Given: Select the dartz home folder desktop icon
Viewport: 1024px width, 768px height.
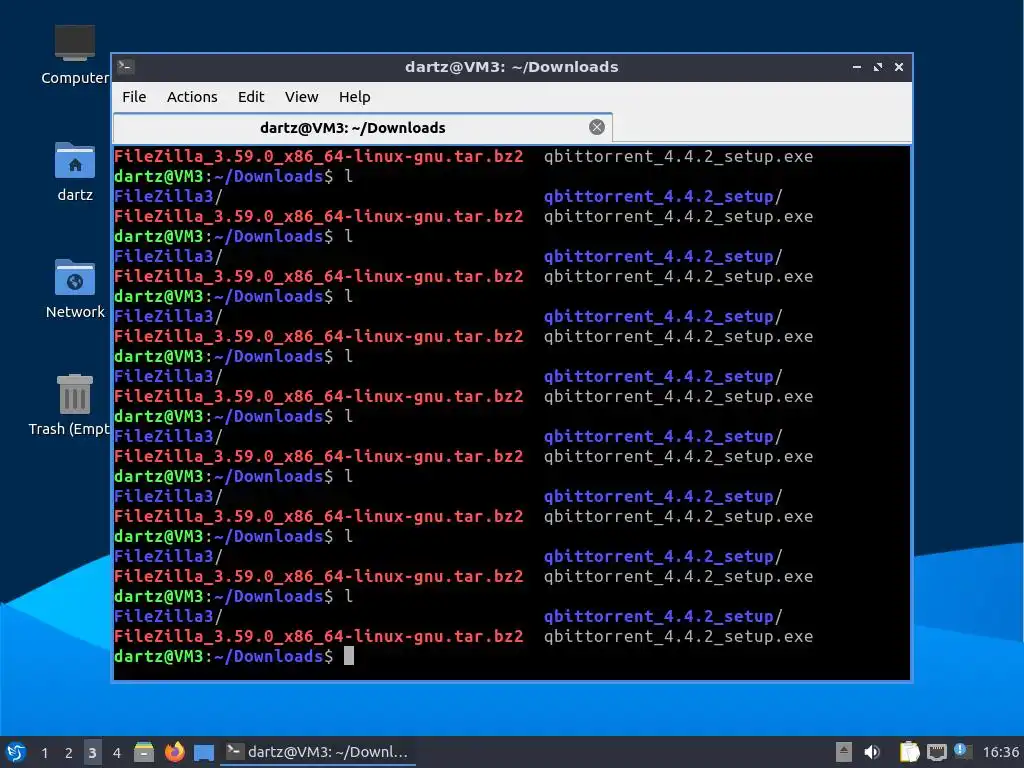Looking at the screenshot, I should [x=74, y=172].
